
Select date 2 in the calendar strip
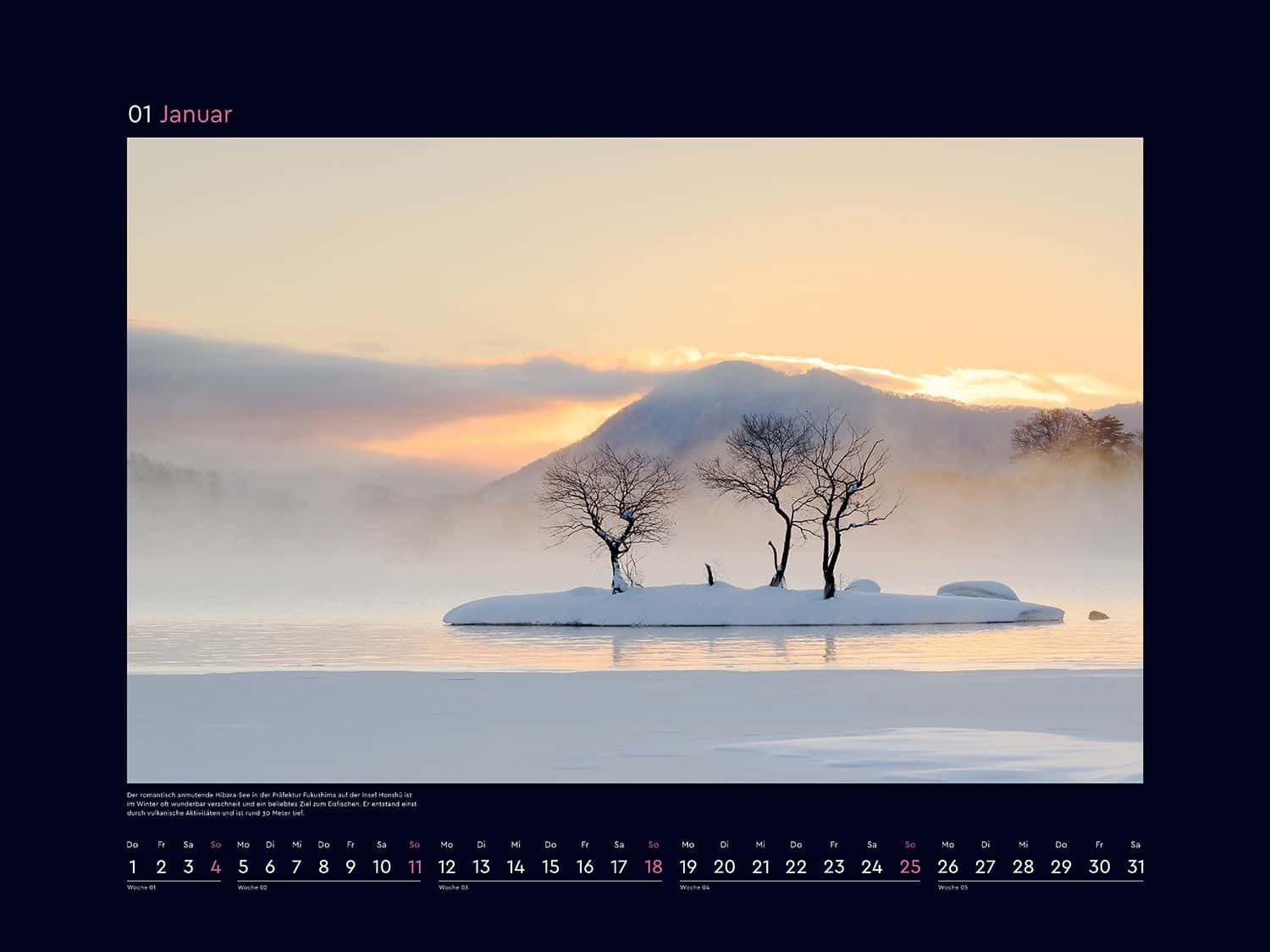click(161, 867)
